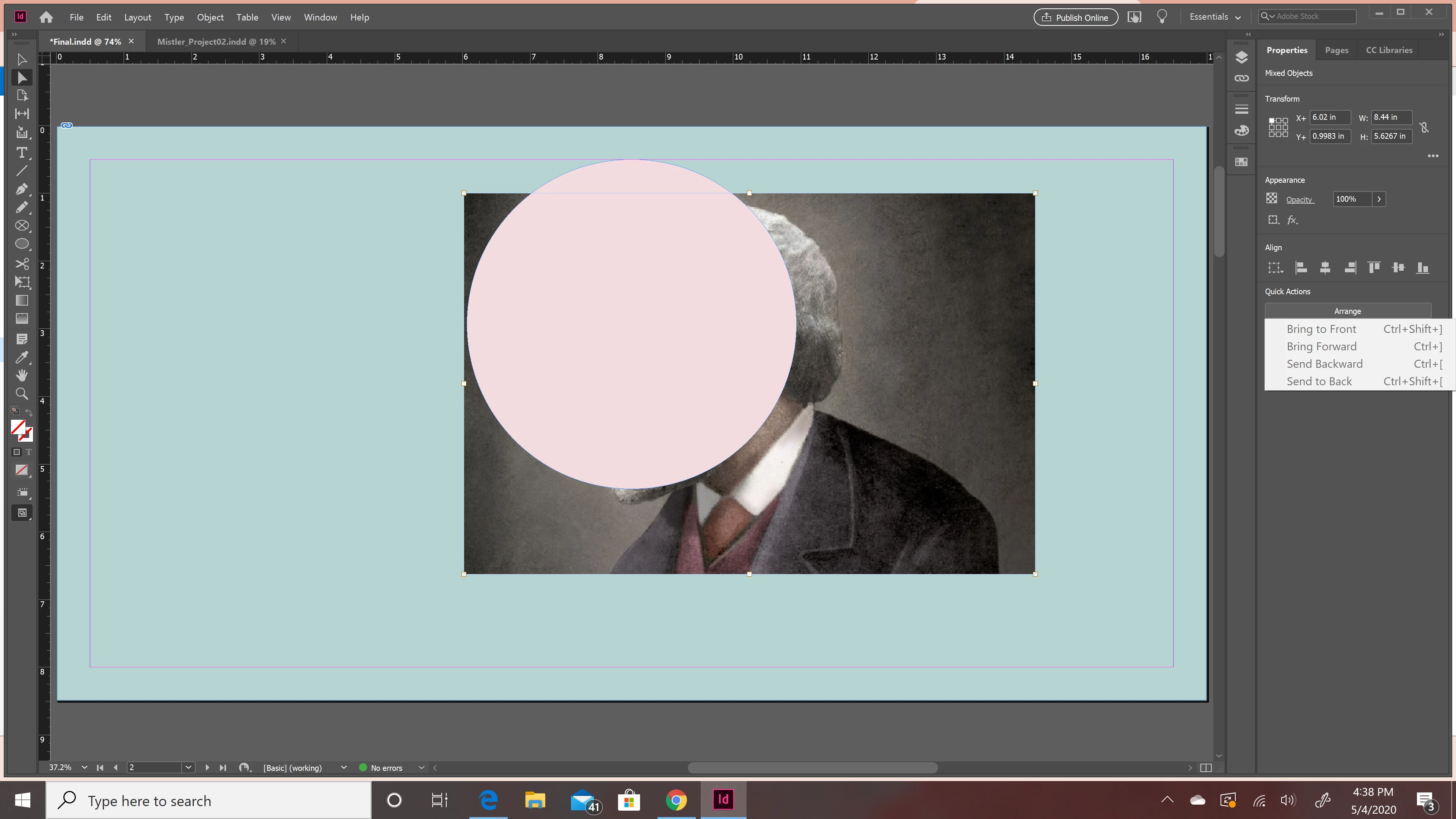The width and height of the screenshot is (1456, 819).
Task: Toggle constrain proportions for width and height
Action: 1425,127
